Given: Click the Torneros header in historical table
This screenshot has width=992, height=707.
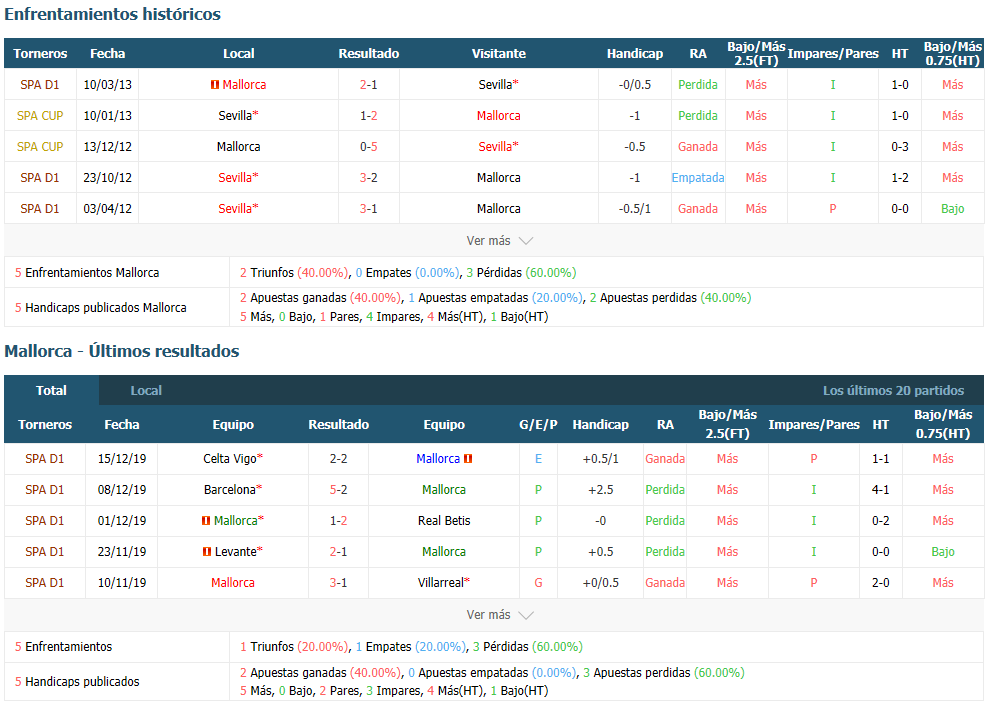Looking at the screenshot, I should 40,54.
